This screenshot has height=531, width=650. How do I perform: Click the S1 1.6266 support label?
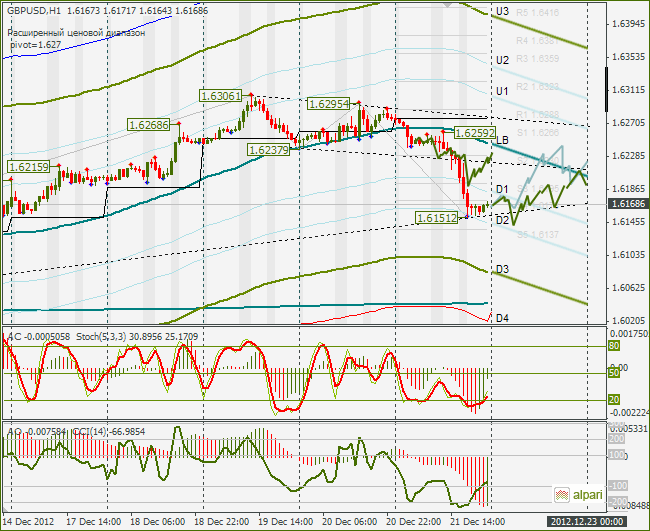(538, 133)
